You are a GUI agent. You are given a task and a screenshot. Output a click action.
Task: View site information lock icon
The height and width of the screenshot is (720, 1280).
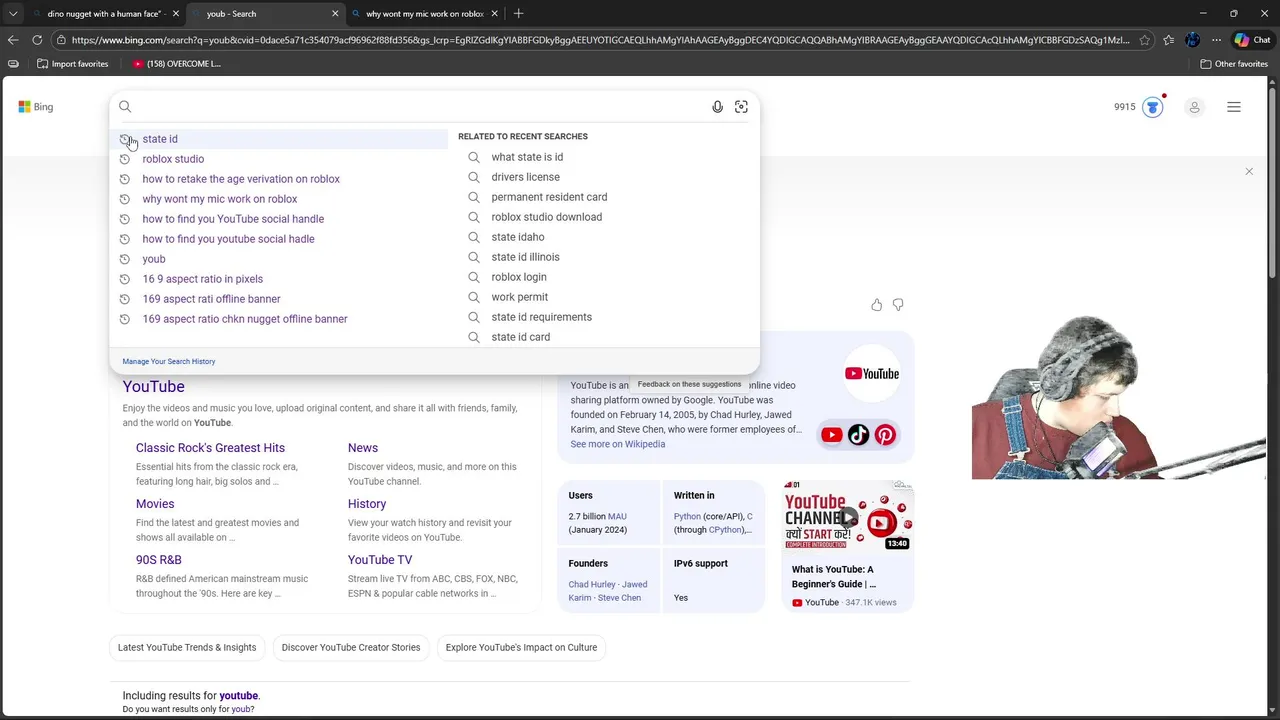coord(62,40)
